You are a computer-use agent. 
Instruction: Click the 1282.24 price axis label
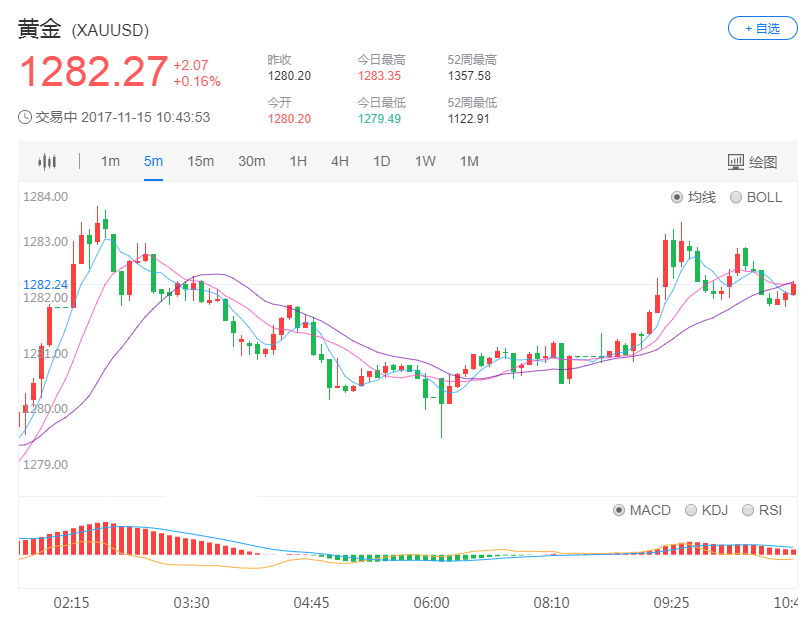pyautogui.click(x=44, y=284)
